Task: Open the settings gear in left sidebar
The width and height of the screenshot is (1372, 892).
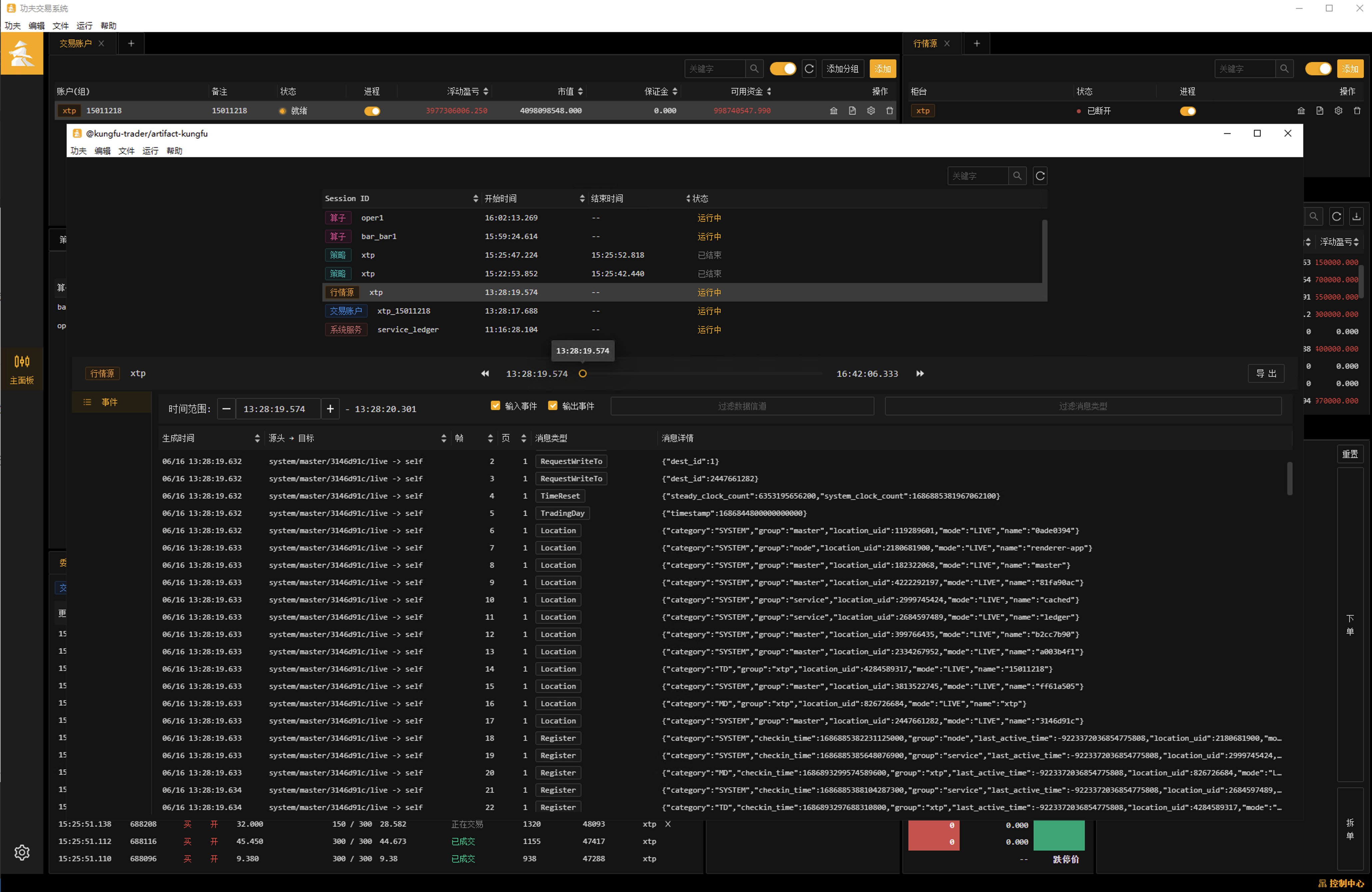Action: [22, 852]
